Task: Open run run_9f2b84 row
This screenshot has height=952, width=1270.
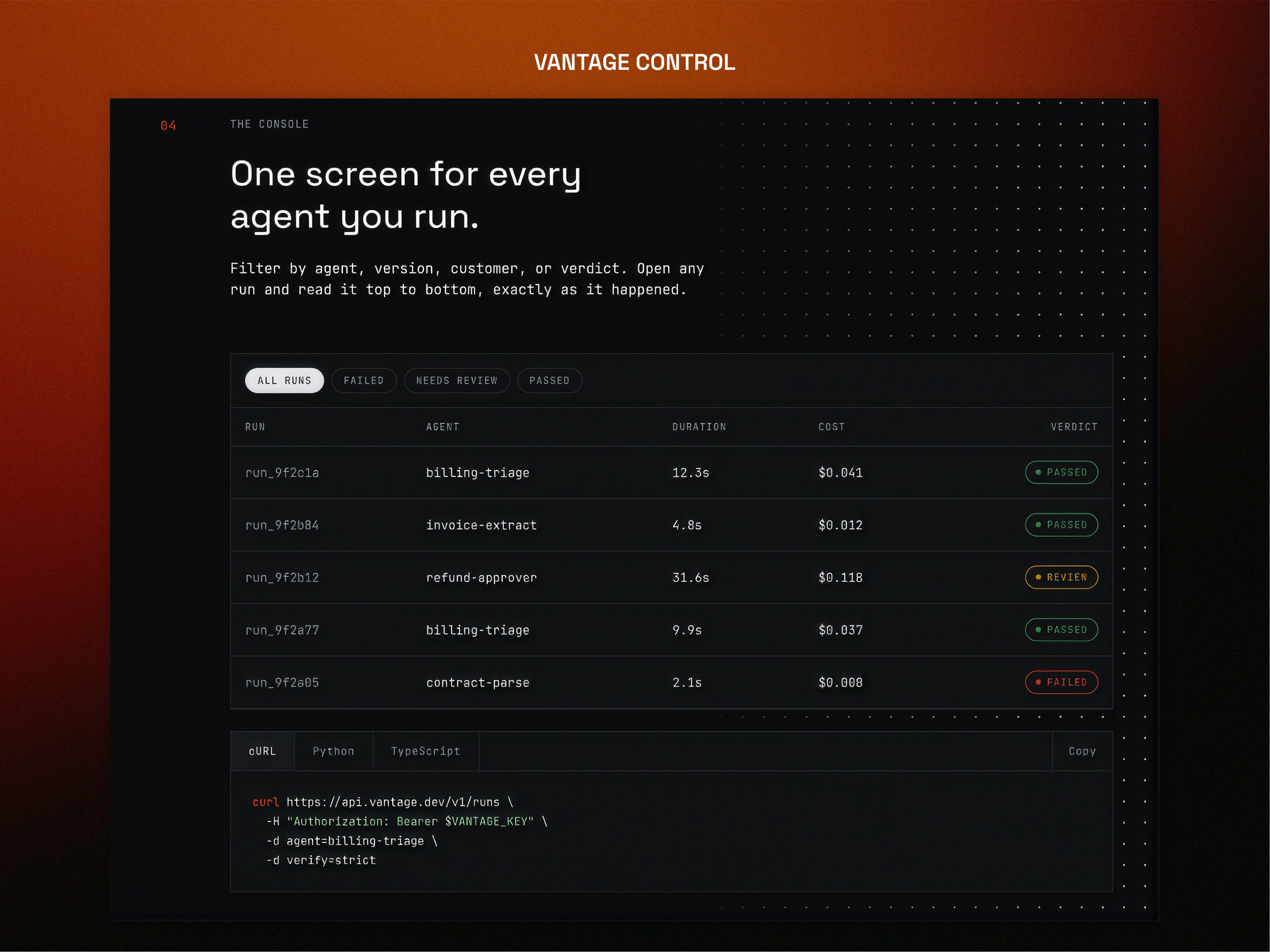Action: pos(671,525)
